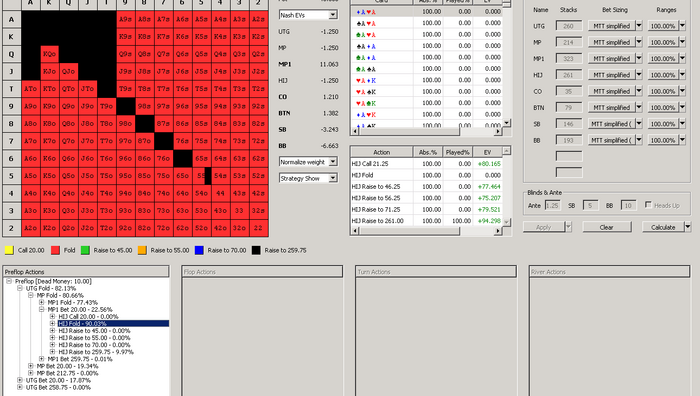700x396 pixels.
Task: Select the KQo cell in range grid
Action: click(49, 54)
